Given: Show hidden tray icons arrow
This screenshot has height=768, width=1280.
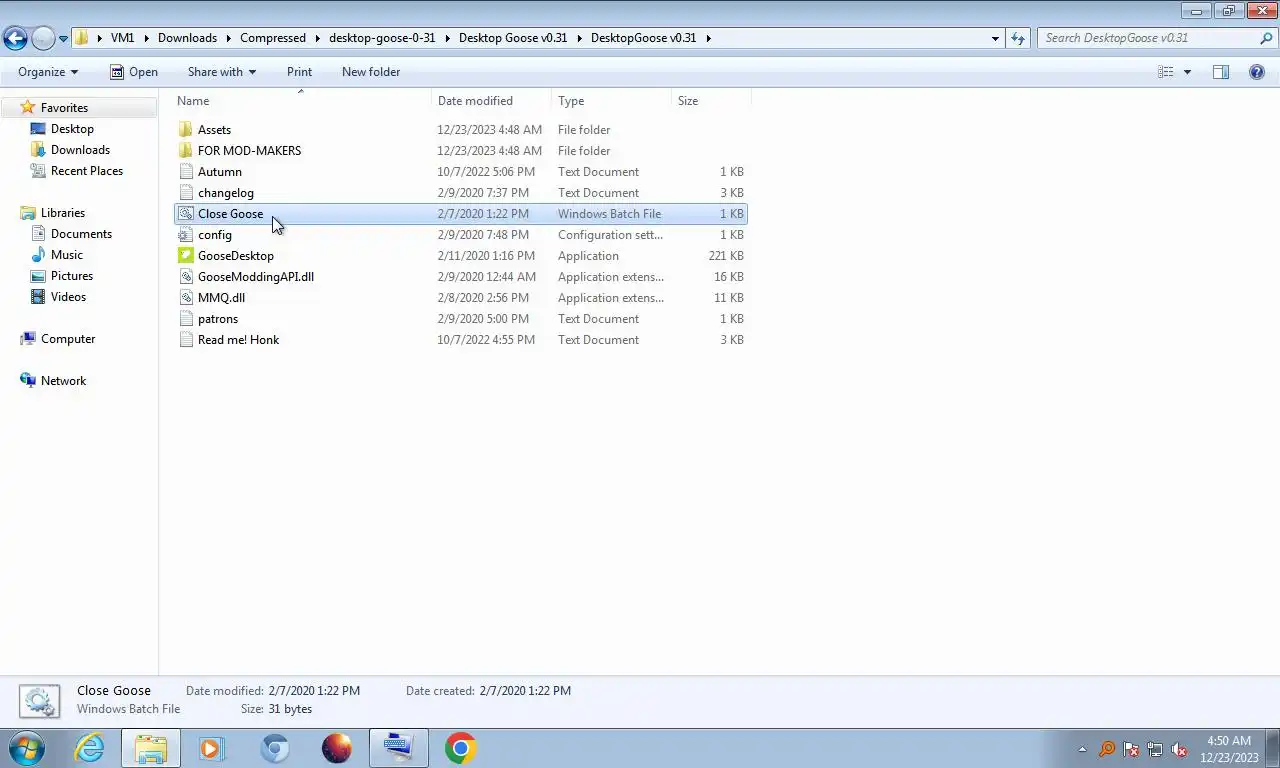Looking at the screenshot, I should 1082,749.
